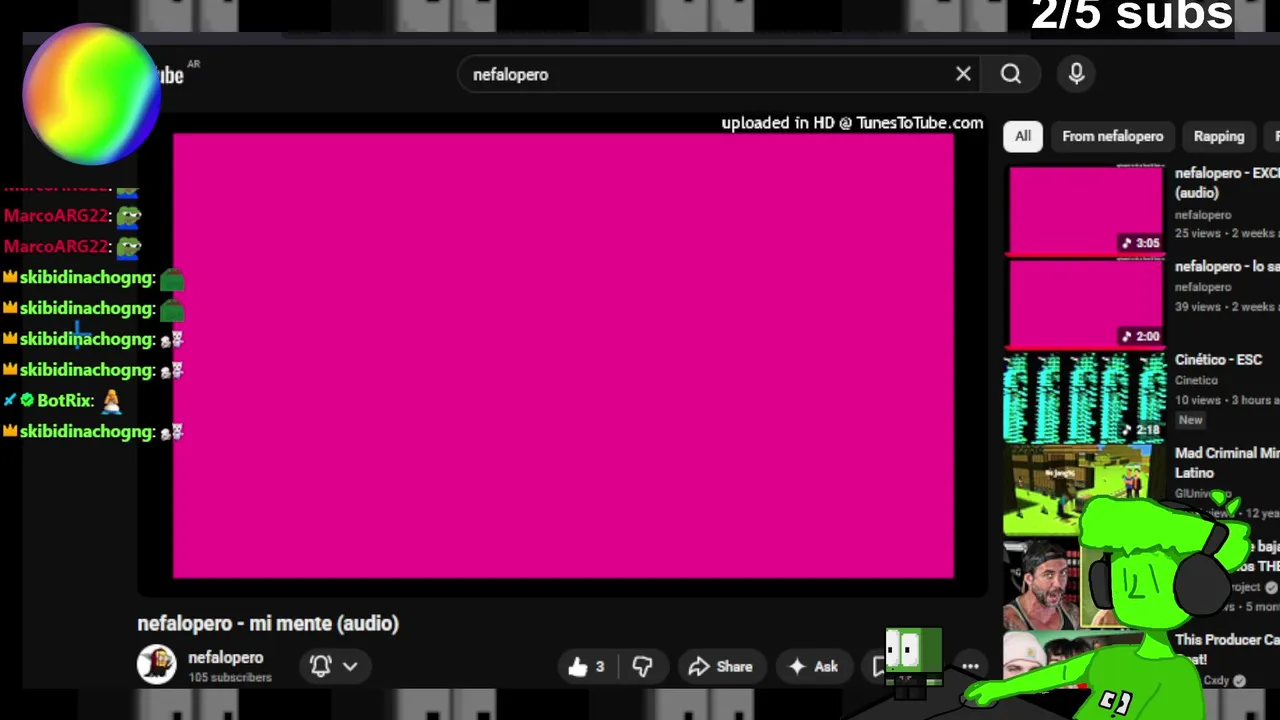1280x720 pixels.
Task: Share the mi mente video
Action: [720, 667]
